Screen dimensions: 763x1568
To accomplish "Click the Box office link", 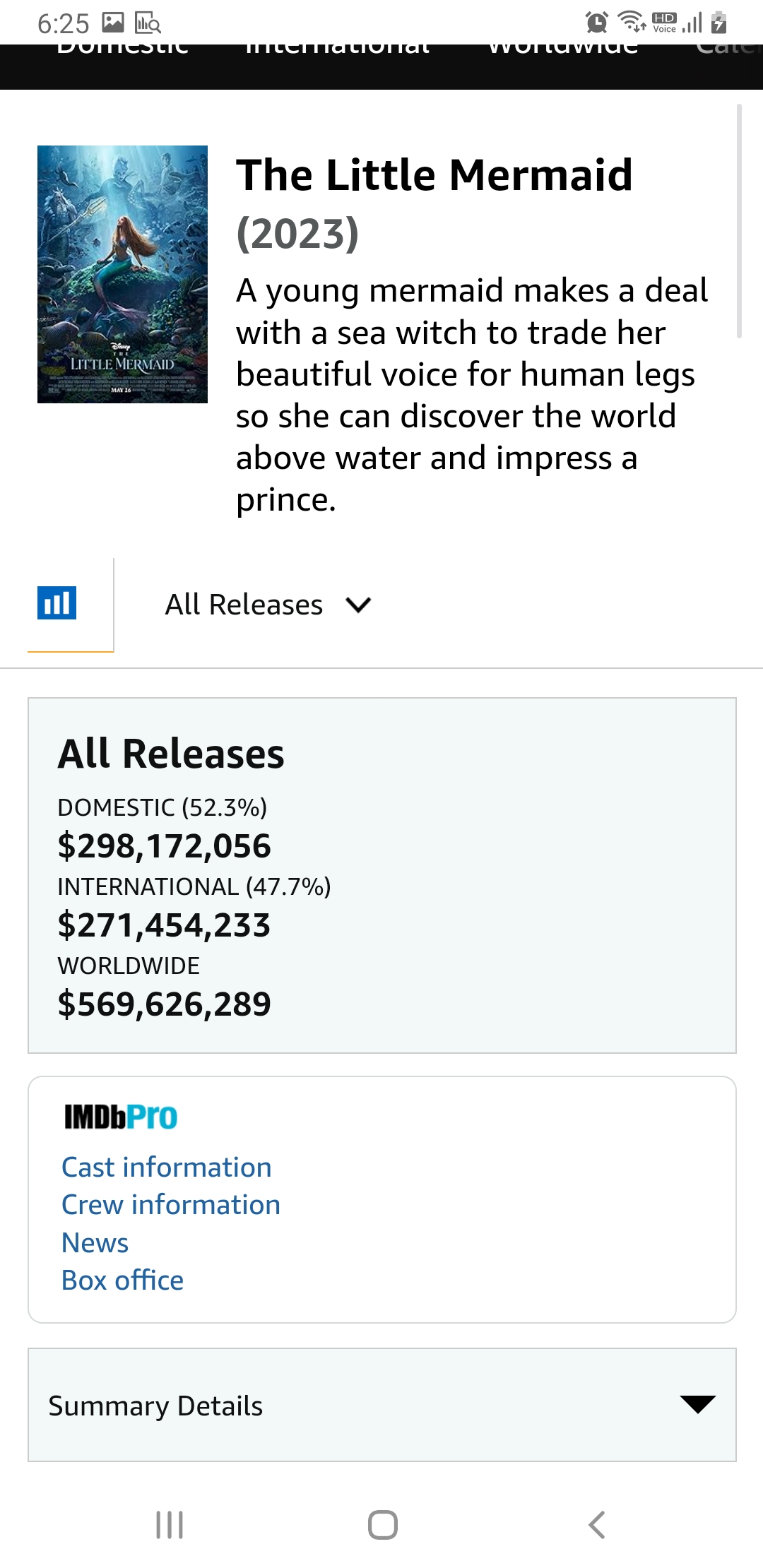I will pos(122,1280).
